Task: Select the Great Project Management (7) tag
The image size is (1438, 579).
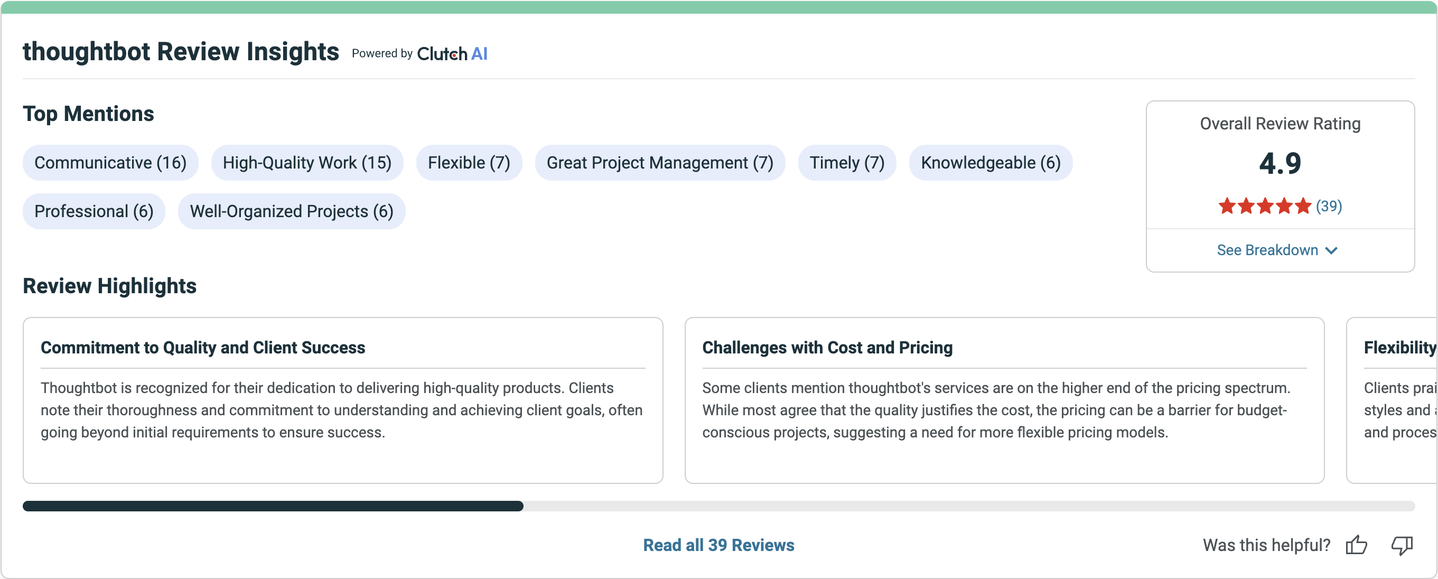Action: pos(660,163)
